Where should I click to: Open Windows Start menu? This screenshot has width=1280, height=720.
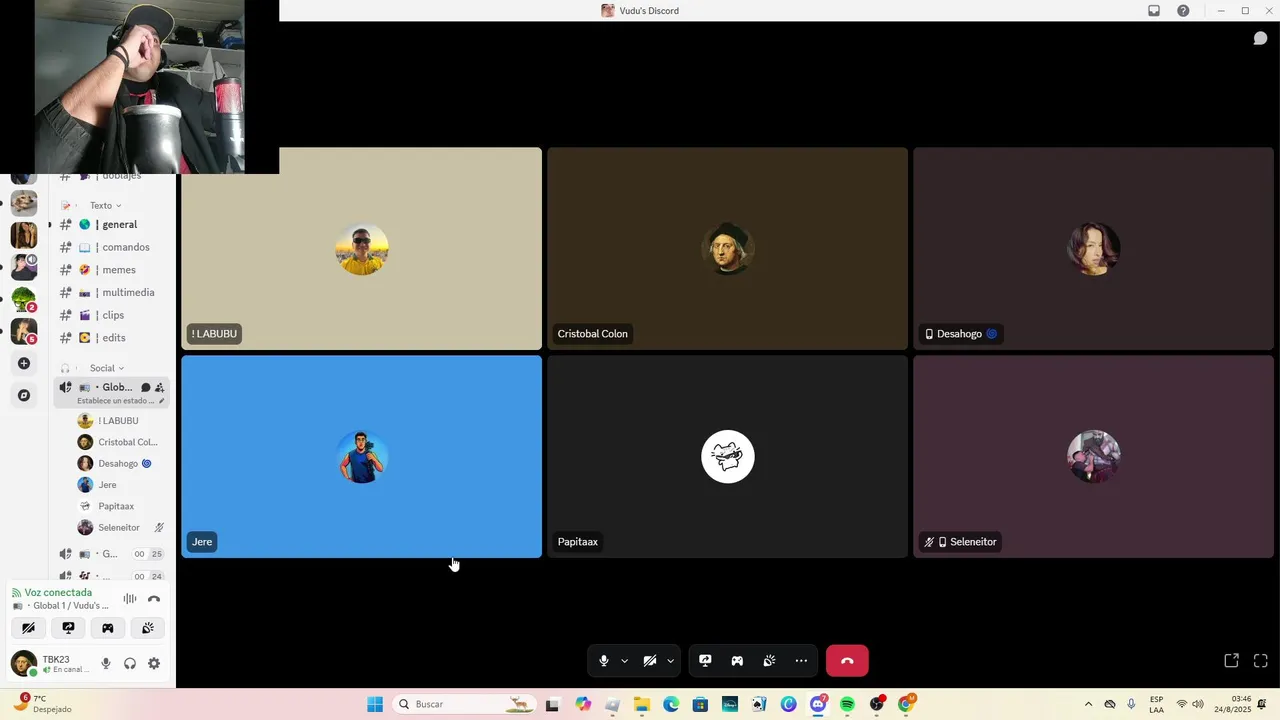375,704
